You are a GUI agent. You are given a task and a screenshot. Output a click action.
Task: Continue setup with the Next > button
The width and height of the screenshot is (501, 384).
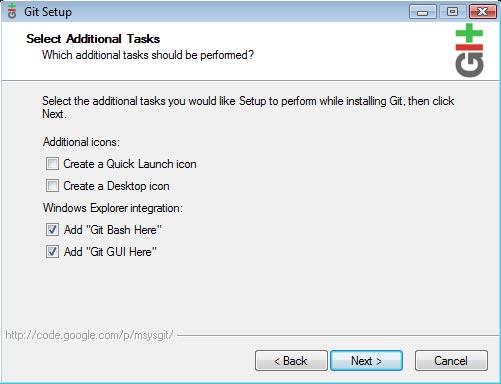click(366, 361)
